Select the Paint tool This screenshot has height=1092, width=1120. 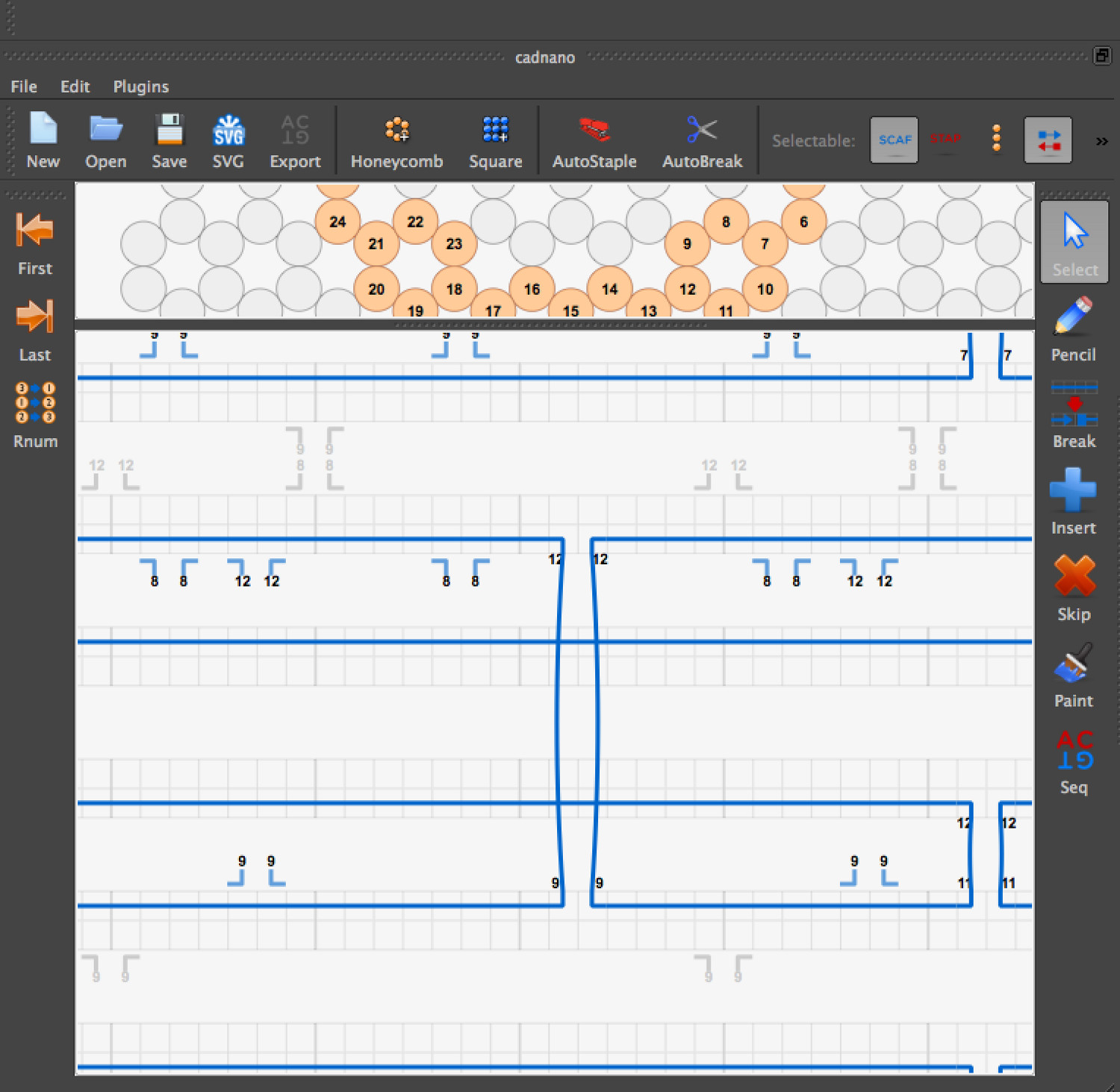tap(1073, 675)
